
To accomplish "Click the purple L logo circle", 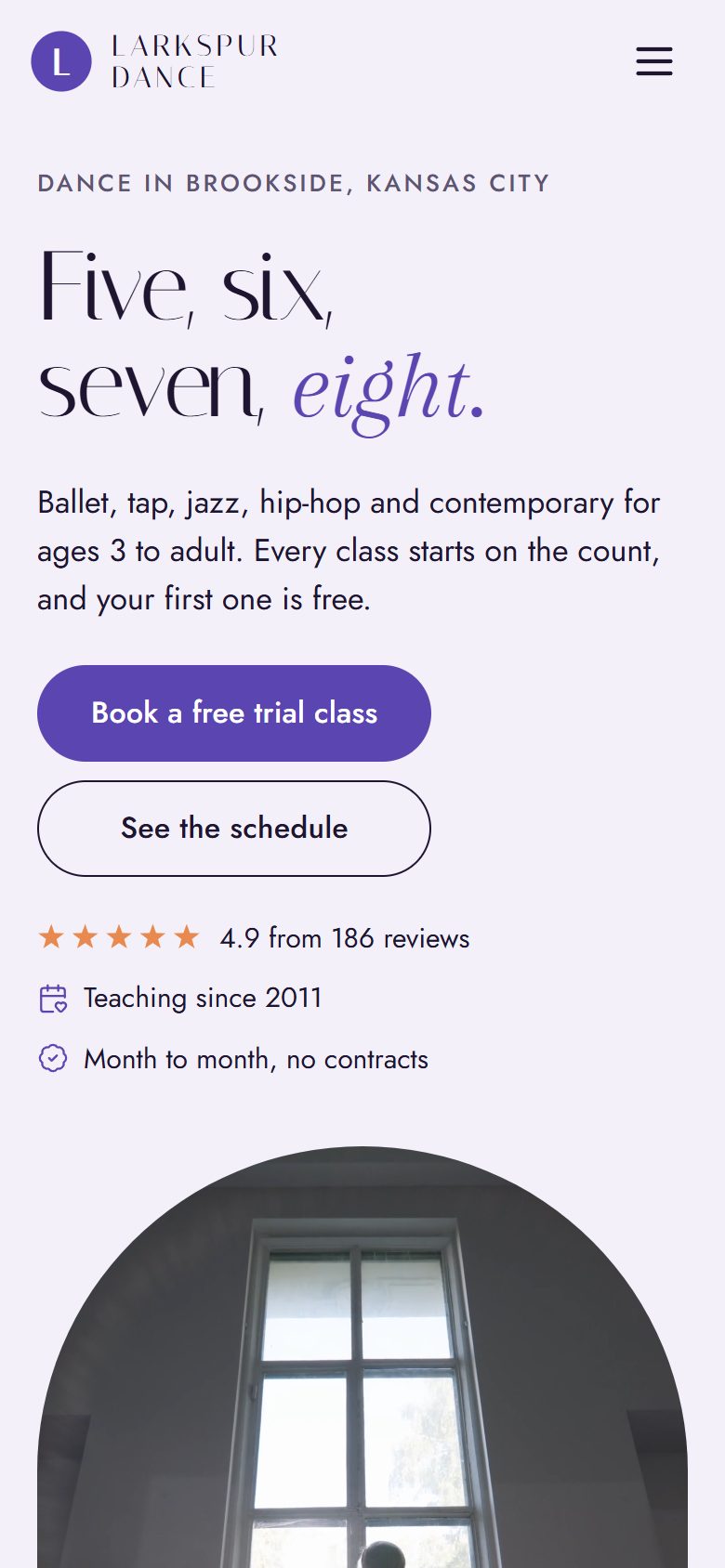I will (61, 61).
